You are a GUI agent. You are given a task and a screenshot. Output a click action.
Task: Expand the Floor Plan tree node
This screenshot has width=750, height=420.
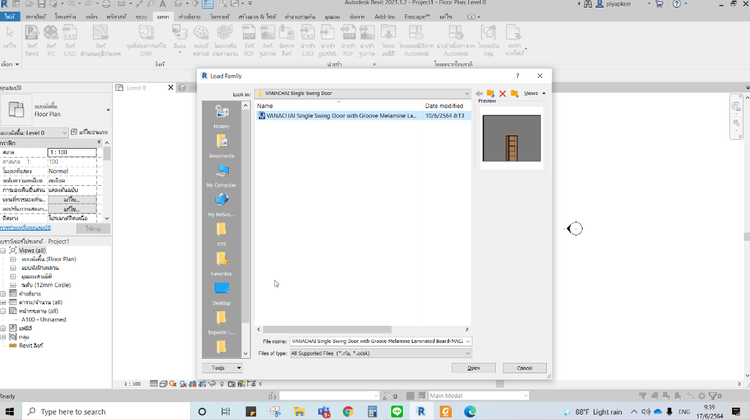point(13,259)
